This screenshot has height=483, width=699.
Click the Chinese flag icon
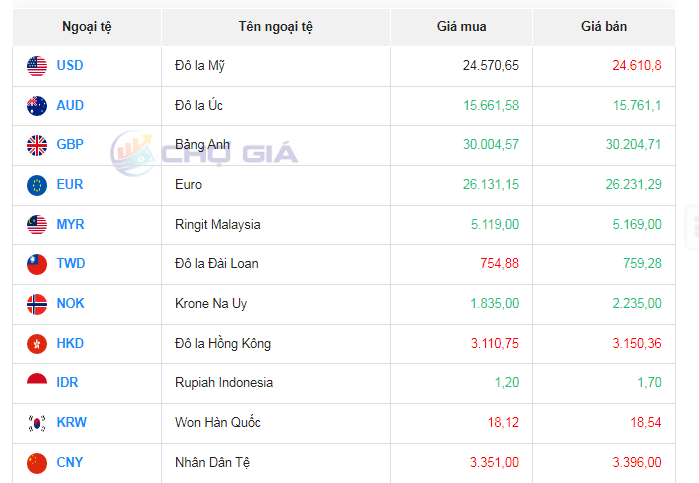click(37, 462)
